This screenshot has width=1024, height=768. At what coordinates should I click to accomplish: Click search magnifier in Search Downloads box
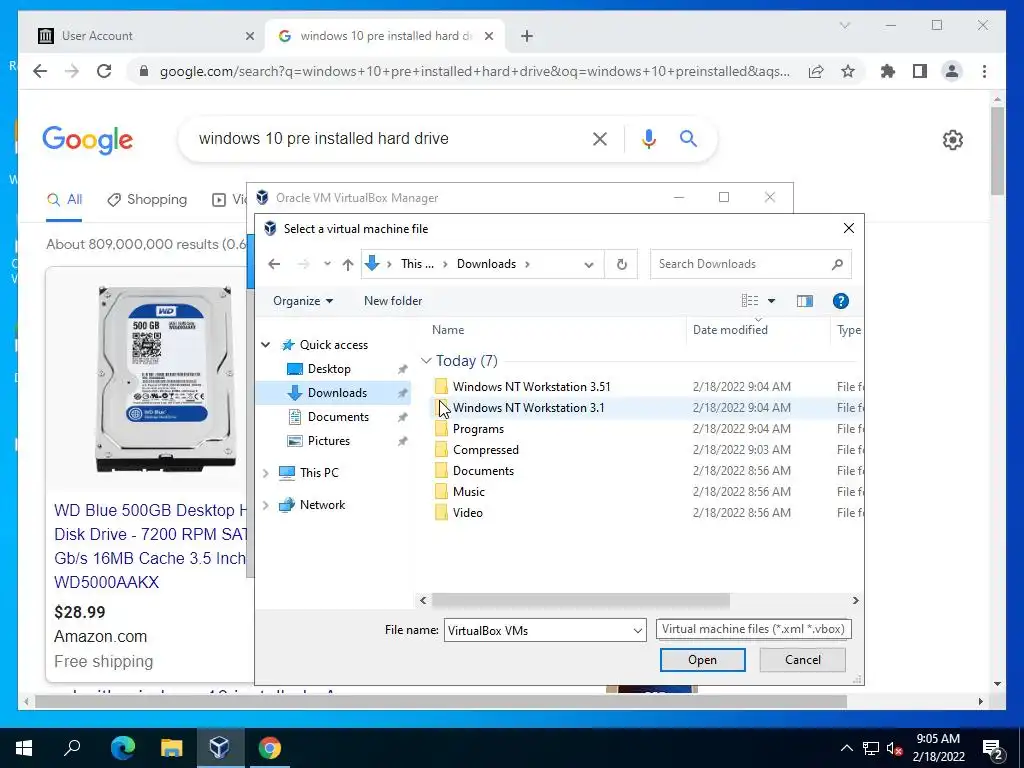tap(837, 264)
